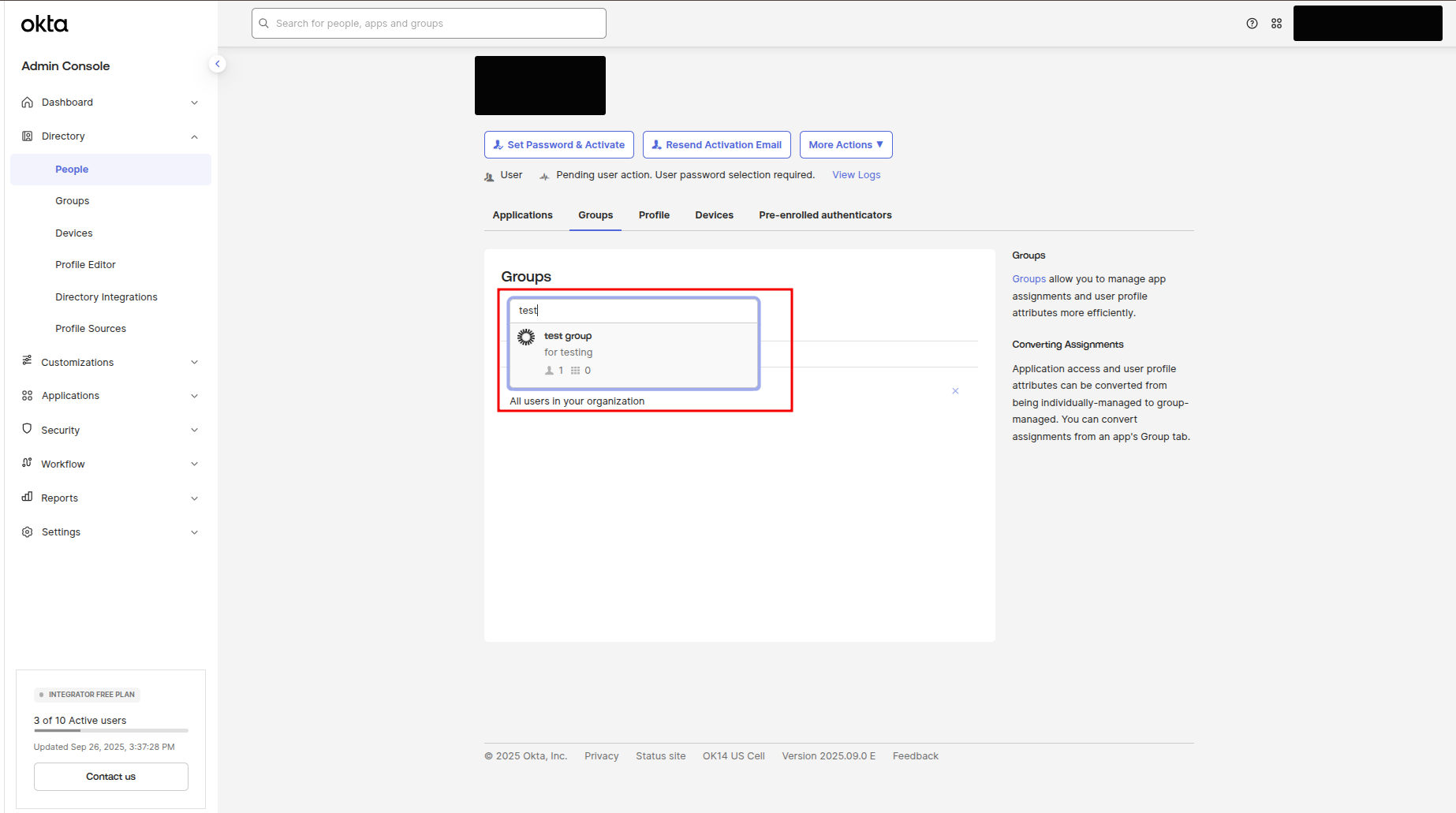Expand the Dashboard menu chevron

point(194,103)
